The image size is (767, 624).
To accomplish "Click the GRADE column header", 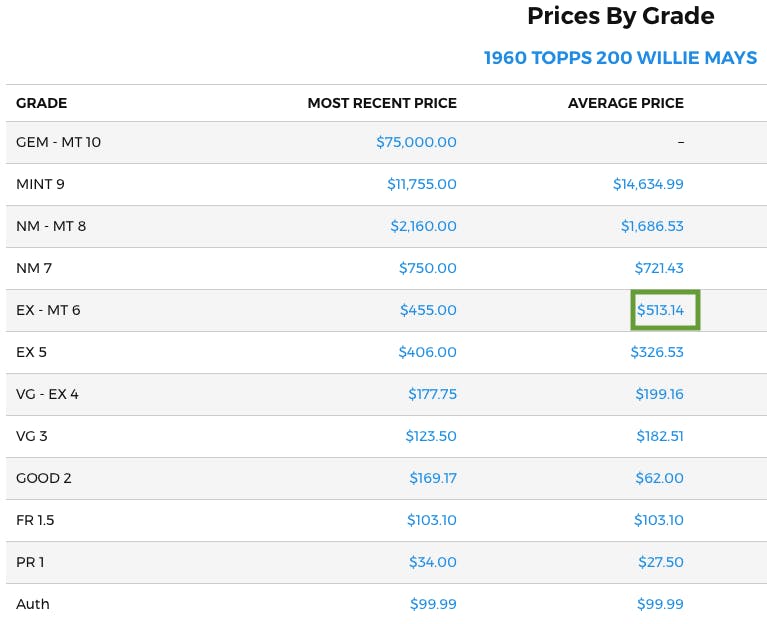I will point(42,103).
